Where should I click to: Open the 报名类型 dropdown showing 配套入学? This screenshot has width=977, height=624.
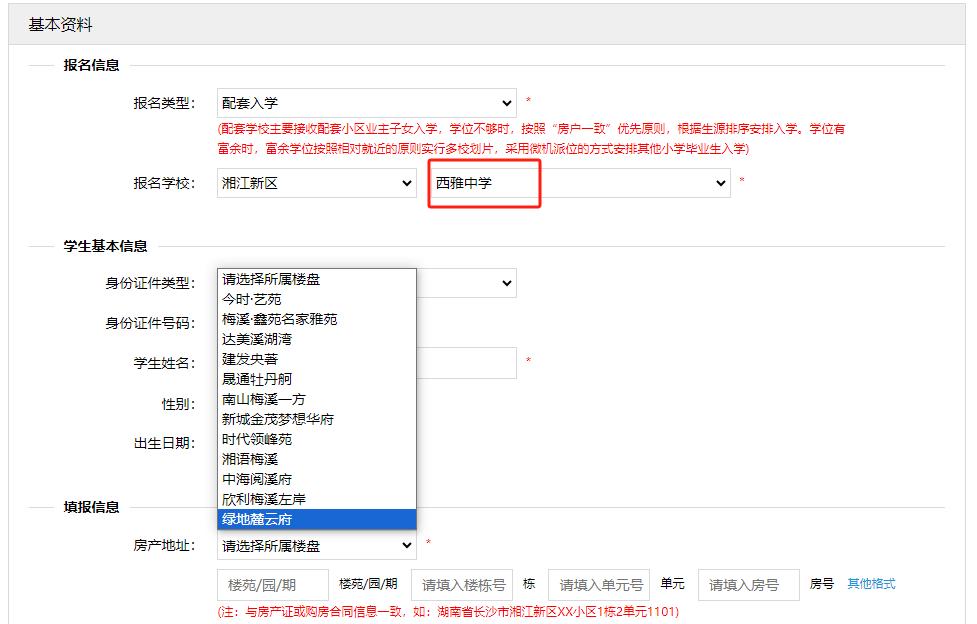pyautogui.click(x=366, y=103)
